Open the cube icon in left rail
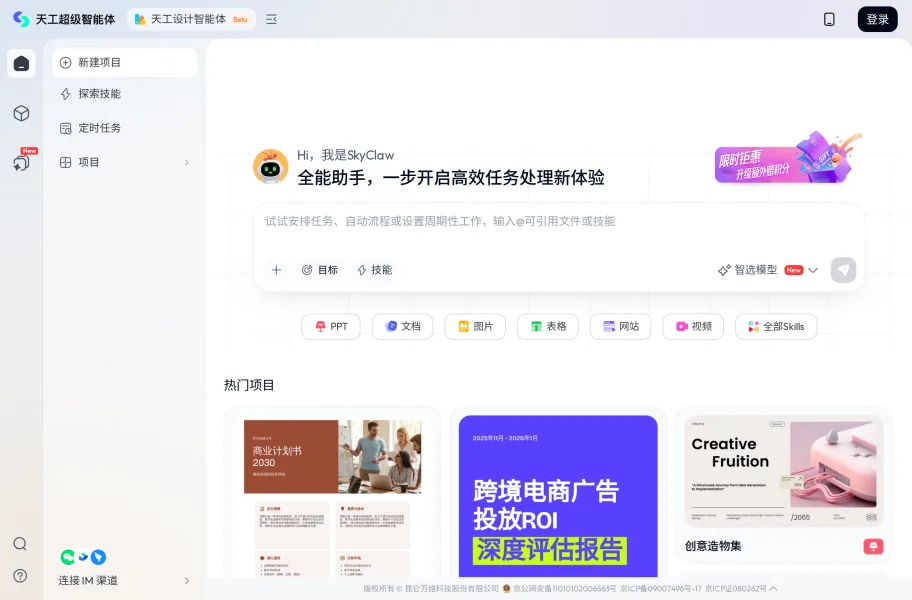Image resolution: width=912 pixels, height=600 pixels. 22,113
